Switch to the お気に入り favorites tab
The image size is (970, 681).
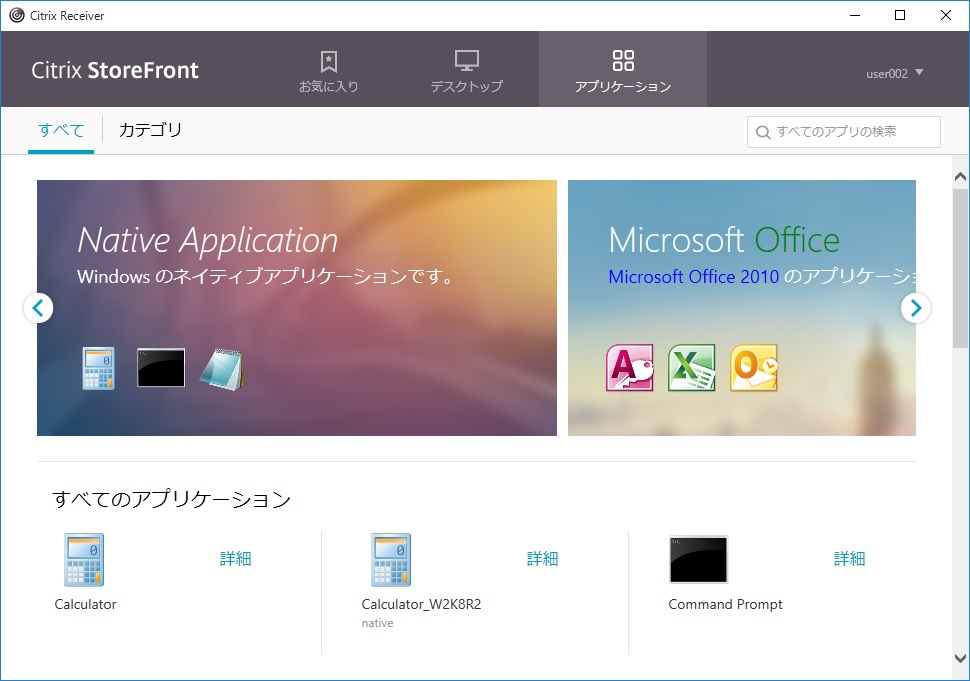click(328, 71)
